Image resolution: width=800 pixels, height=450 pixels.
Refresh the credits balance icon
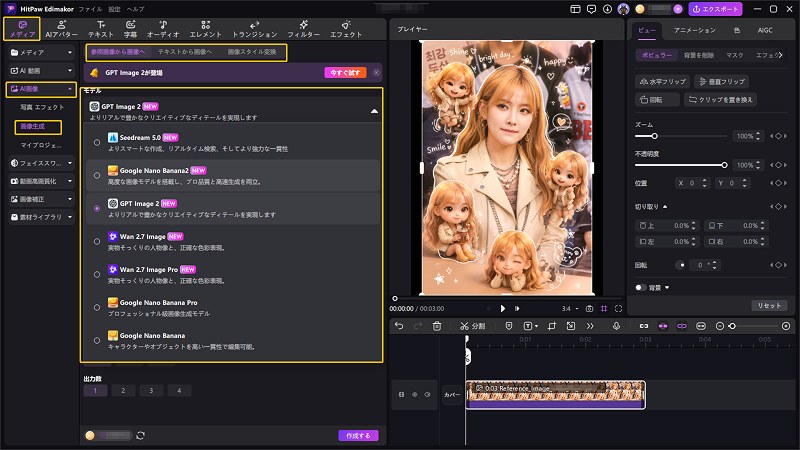[141, 435]
